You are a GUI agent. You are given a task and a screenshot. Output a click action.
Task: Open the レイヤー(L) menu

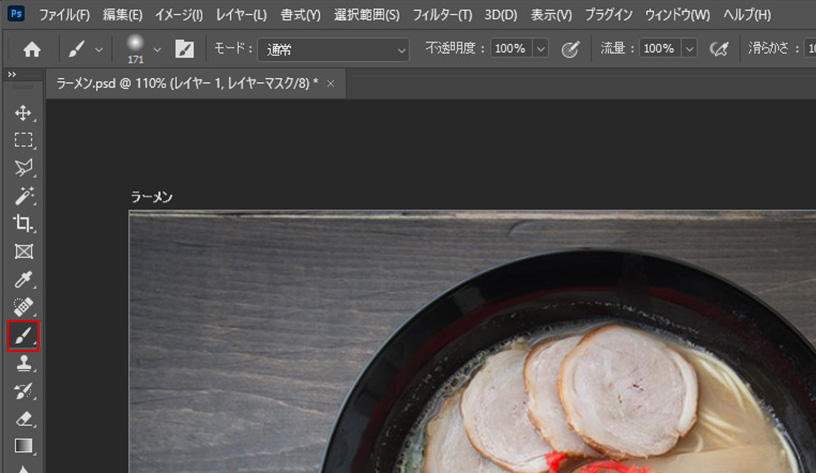point(241,15)
